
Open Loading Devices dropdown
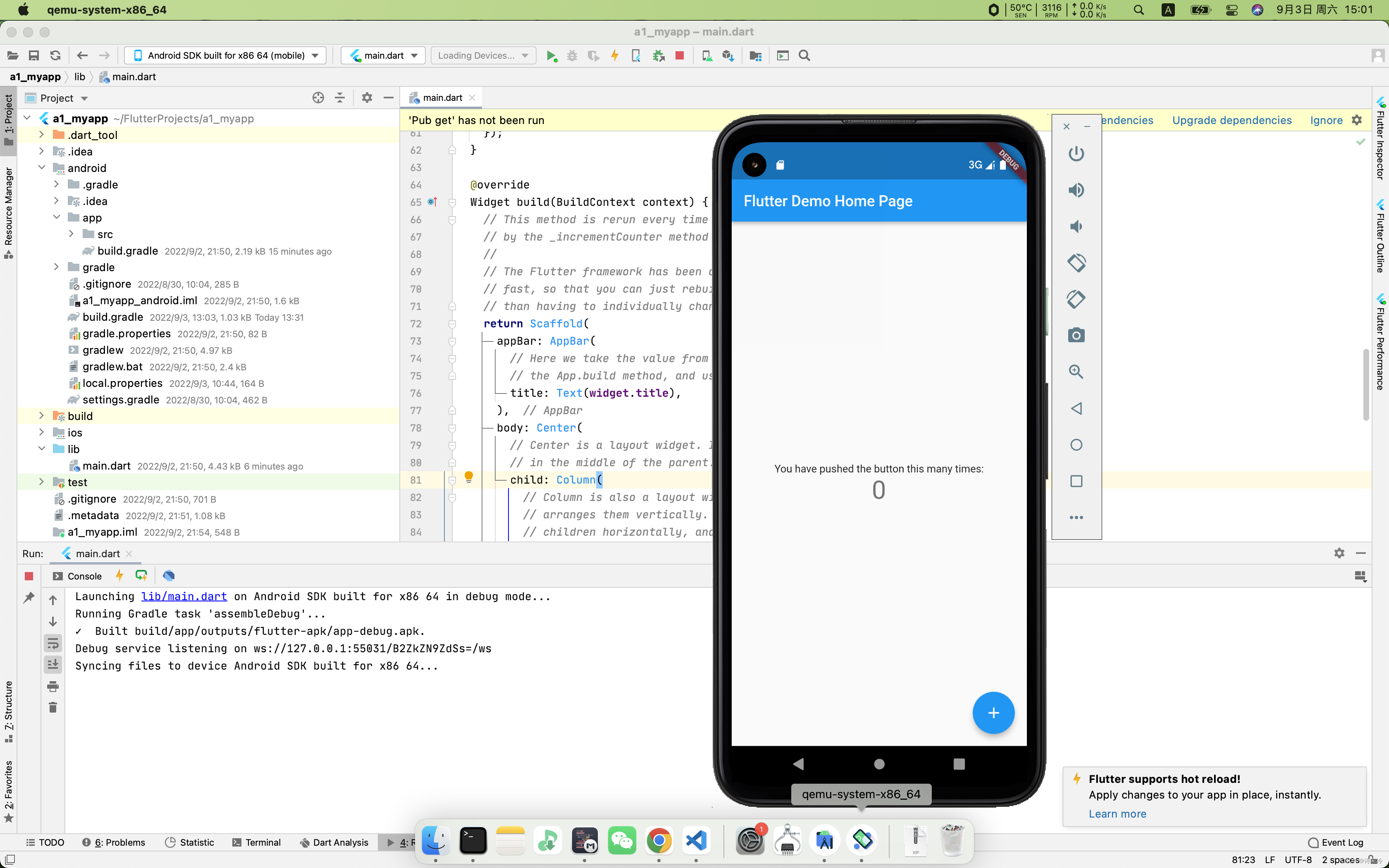click(x=483, y=56)
